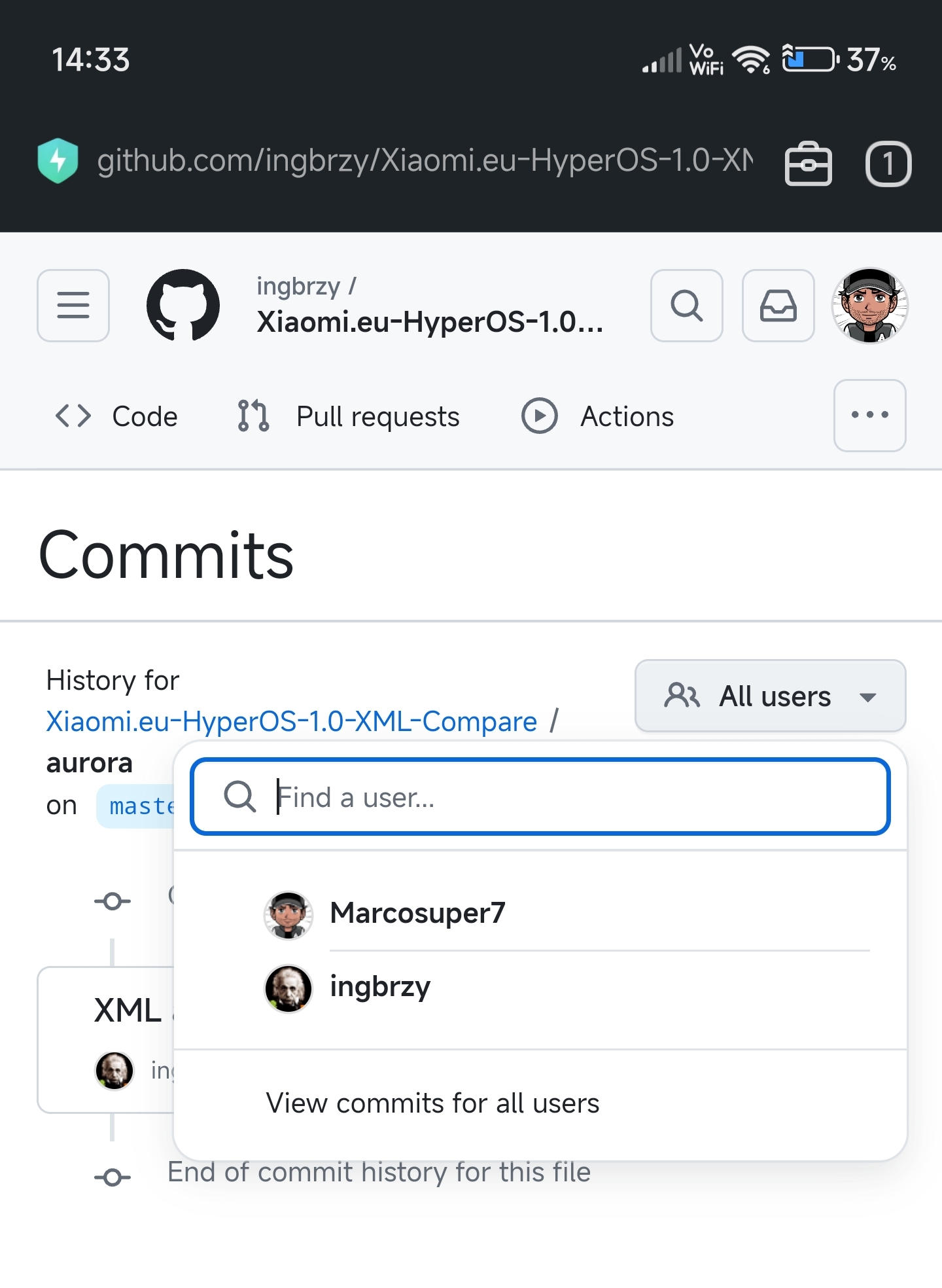The width and height of the screenshot is (942, 1288).
Task: Open the more repository tabs ellipsis menu
Action: [x=870, y=416]
